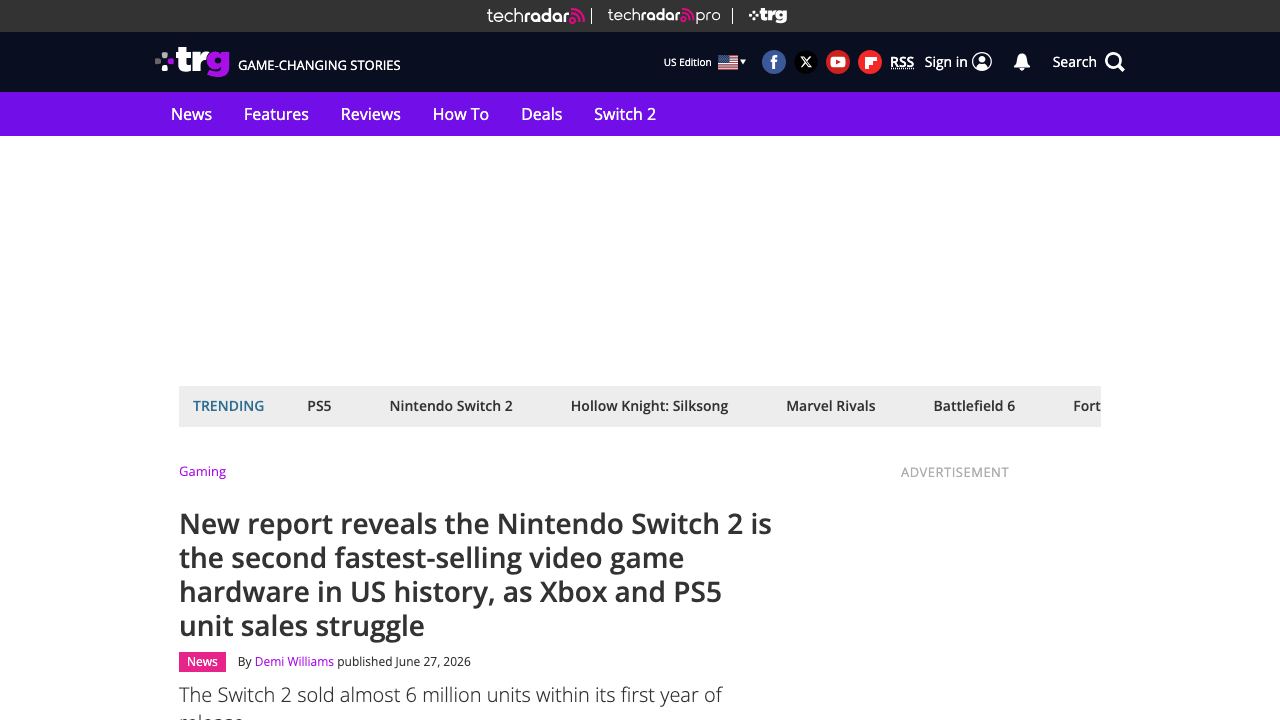Open the YouTube social icon

[x=838, y=62]
